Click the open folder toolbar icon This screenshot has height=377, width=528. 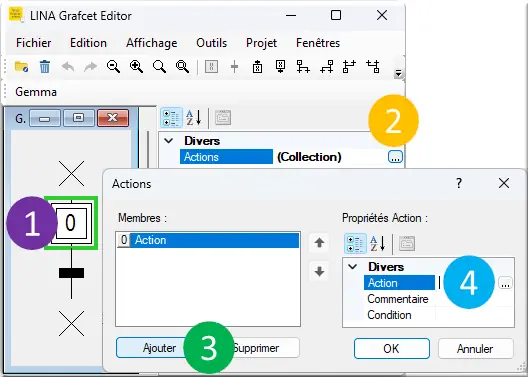tap(22, 67)
